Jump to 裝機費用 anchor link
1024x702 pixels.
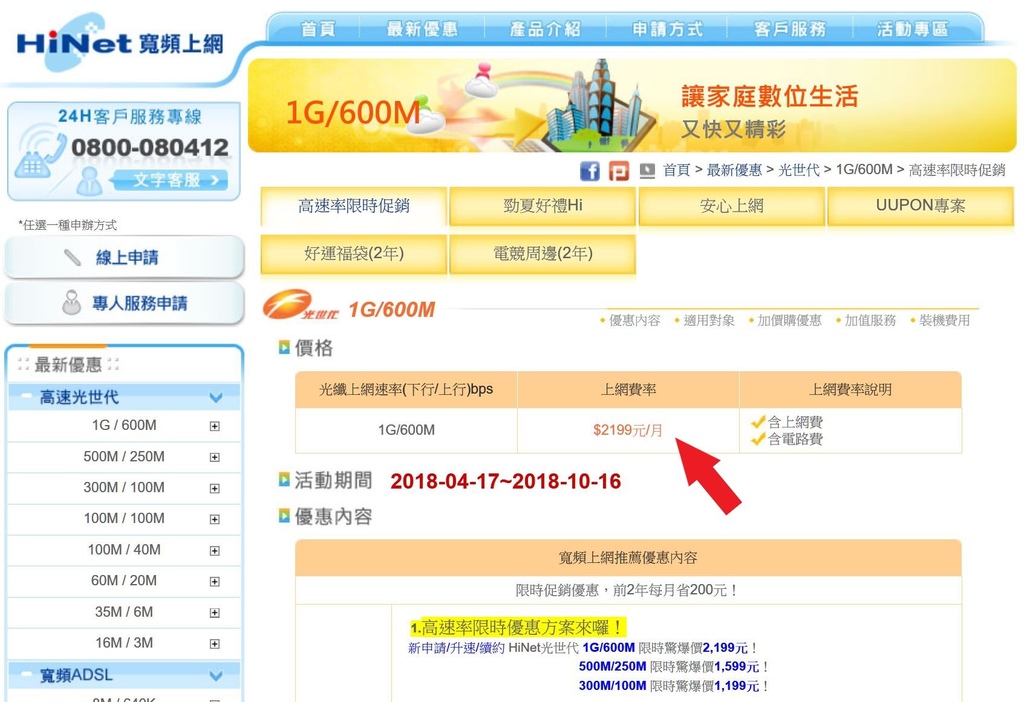tap(944, 321)
